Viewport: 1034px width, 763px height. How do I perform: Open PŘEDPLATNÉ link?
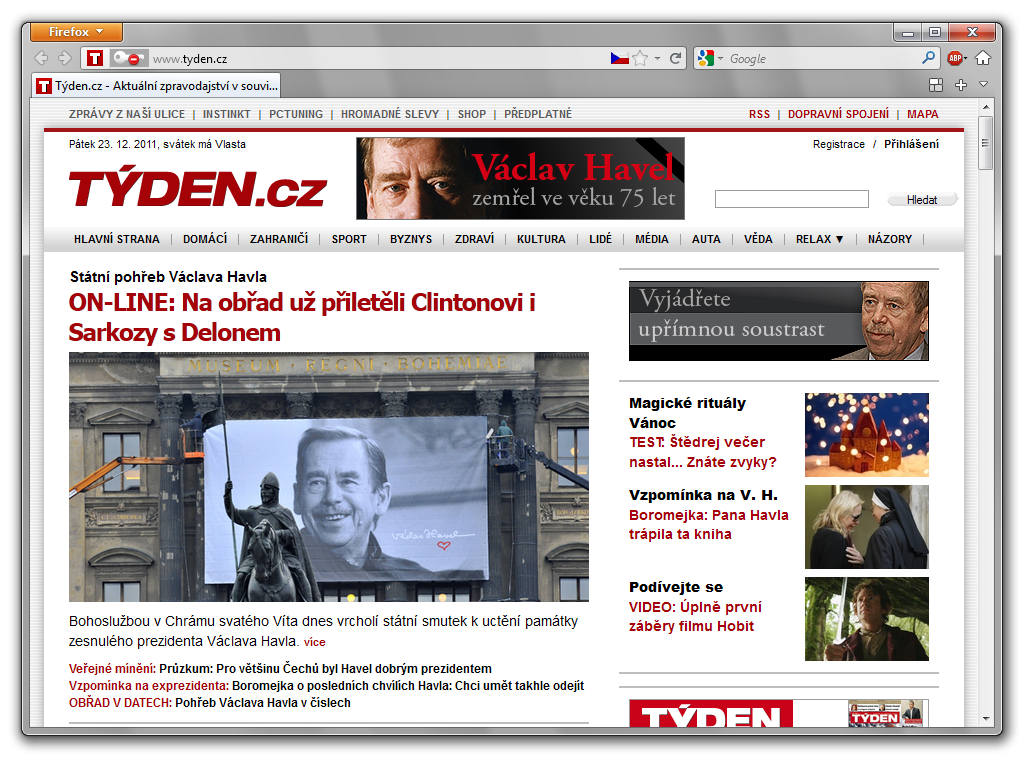[538, 114]
